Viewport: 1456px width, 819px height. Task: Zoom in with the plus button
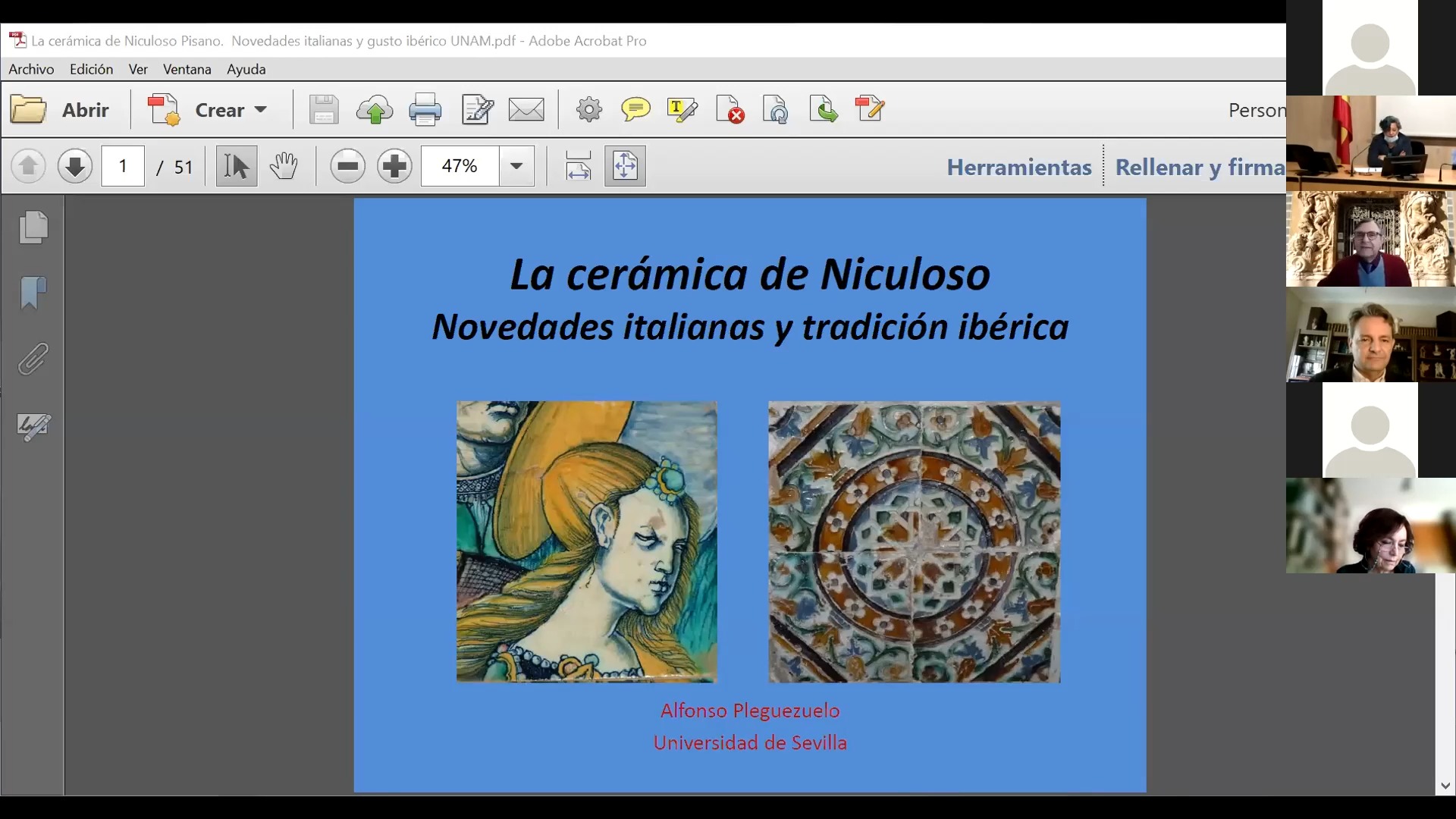[395, 166]
